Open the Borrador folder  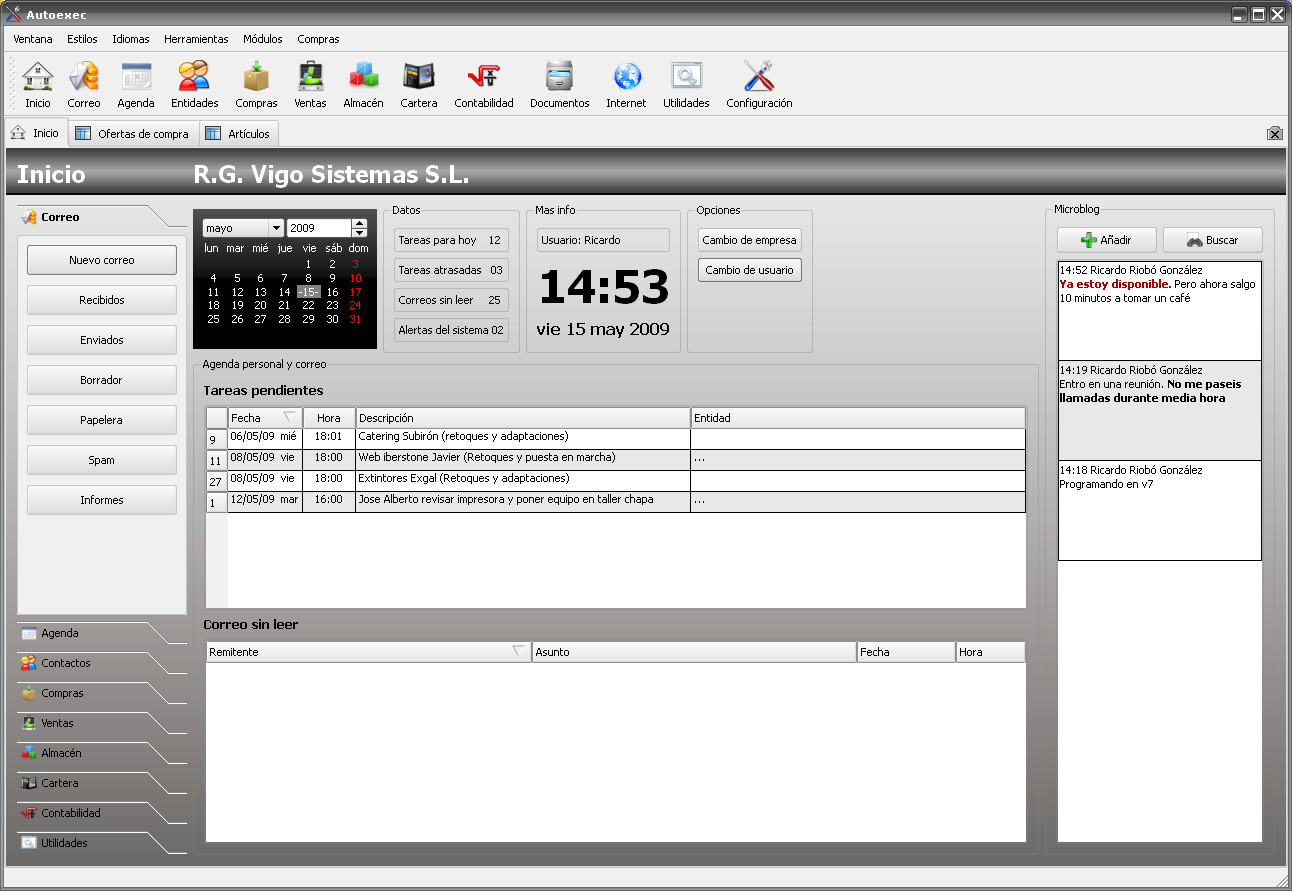tap(102, 380)
